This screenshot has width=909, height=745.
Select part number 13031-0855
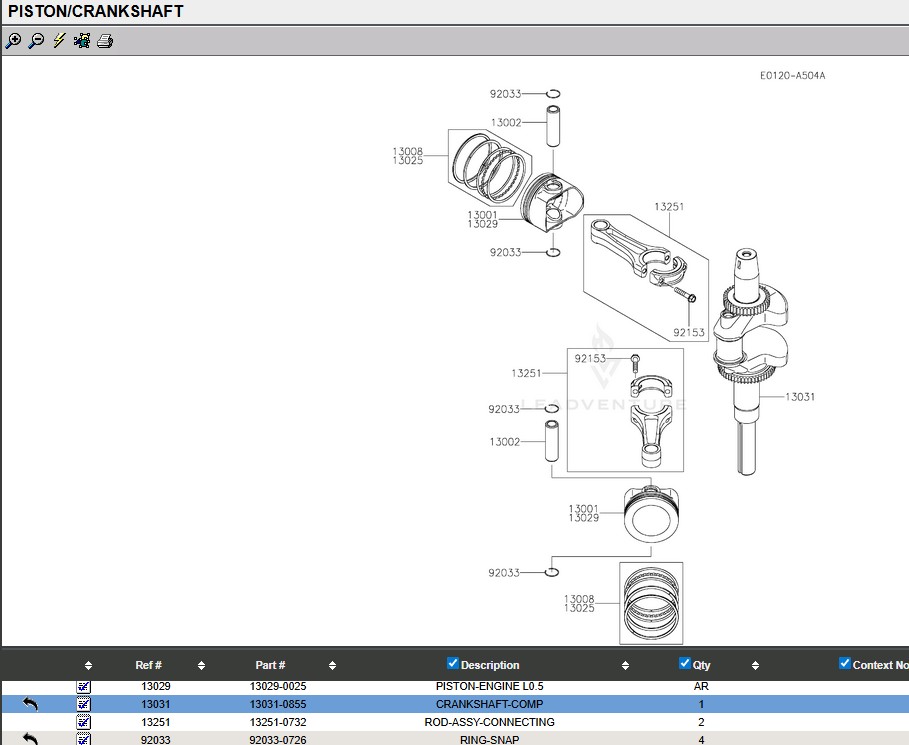pos(278,704)
